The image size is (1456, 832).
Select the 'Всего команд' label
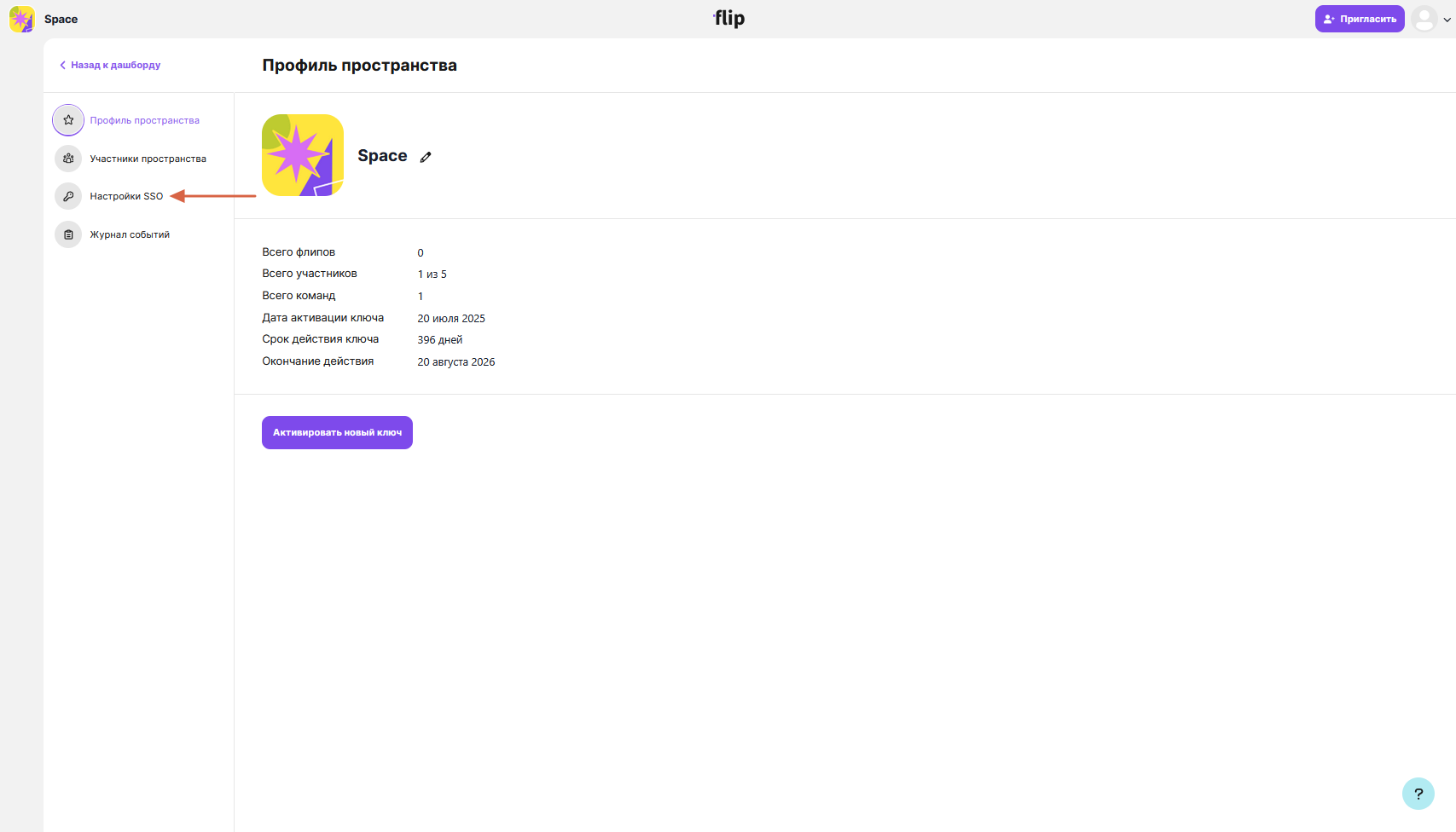[299, 296]
